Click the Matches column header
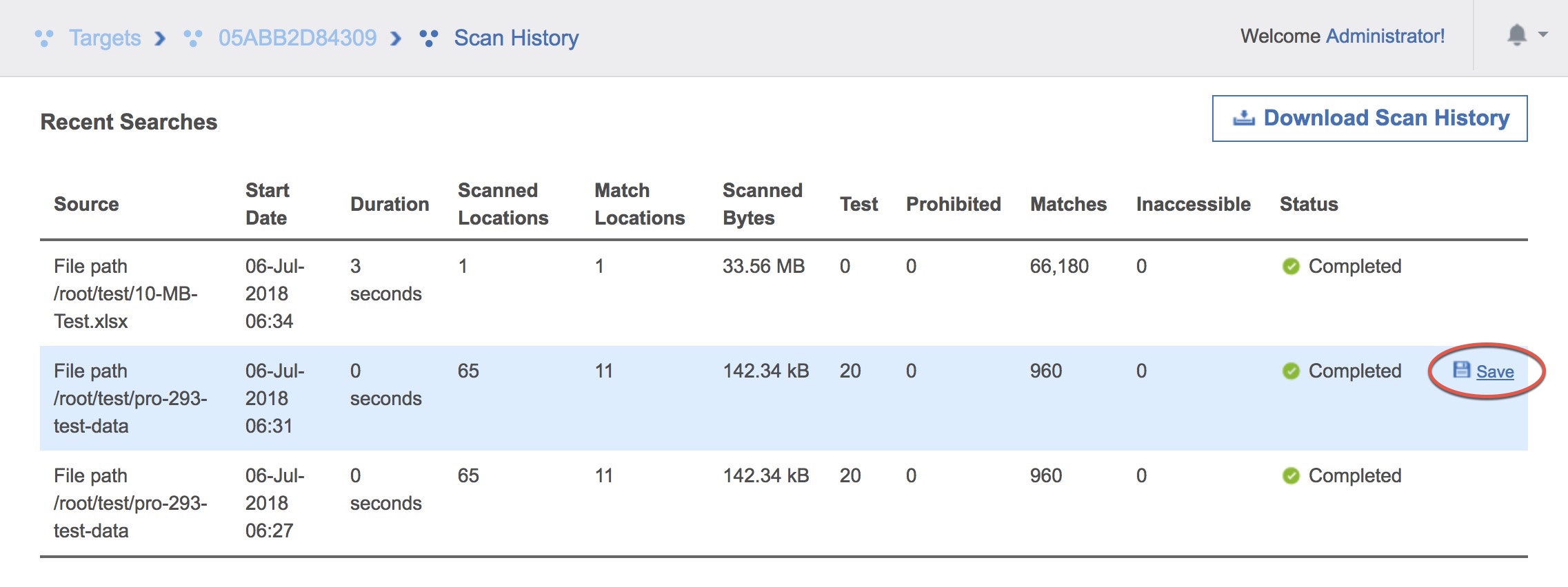Screen dimensions: 1568x587 (1068, 205)
